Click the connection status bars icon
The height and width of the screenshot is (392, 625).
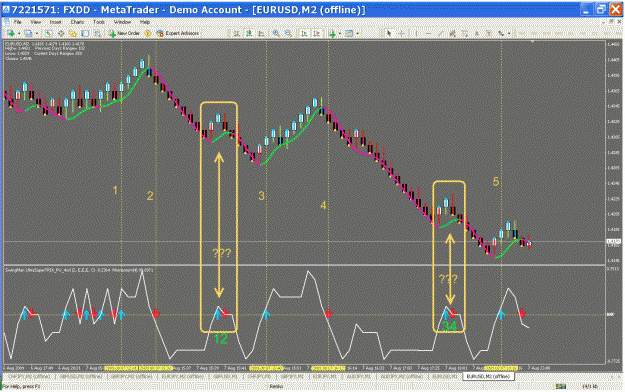coord(561,386)
